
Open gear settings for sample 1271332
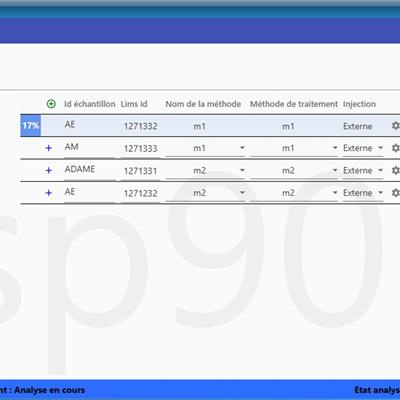pos(396,126)
